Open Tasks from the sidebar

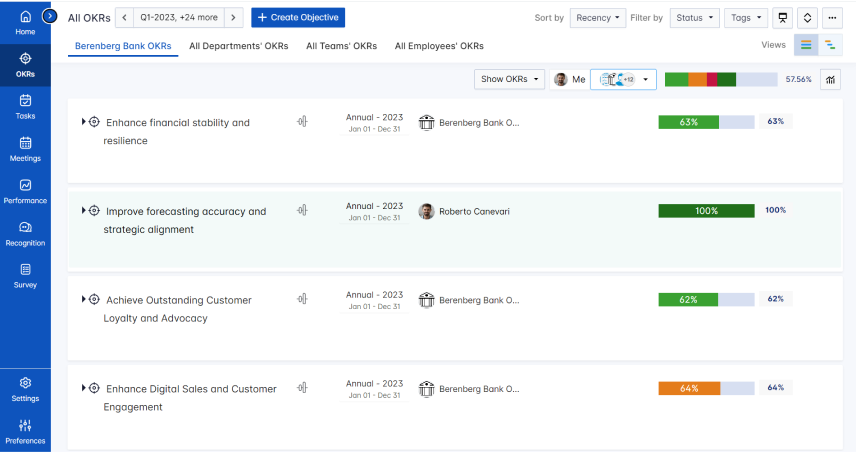(x=25, y=107)
